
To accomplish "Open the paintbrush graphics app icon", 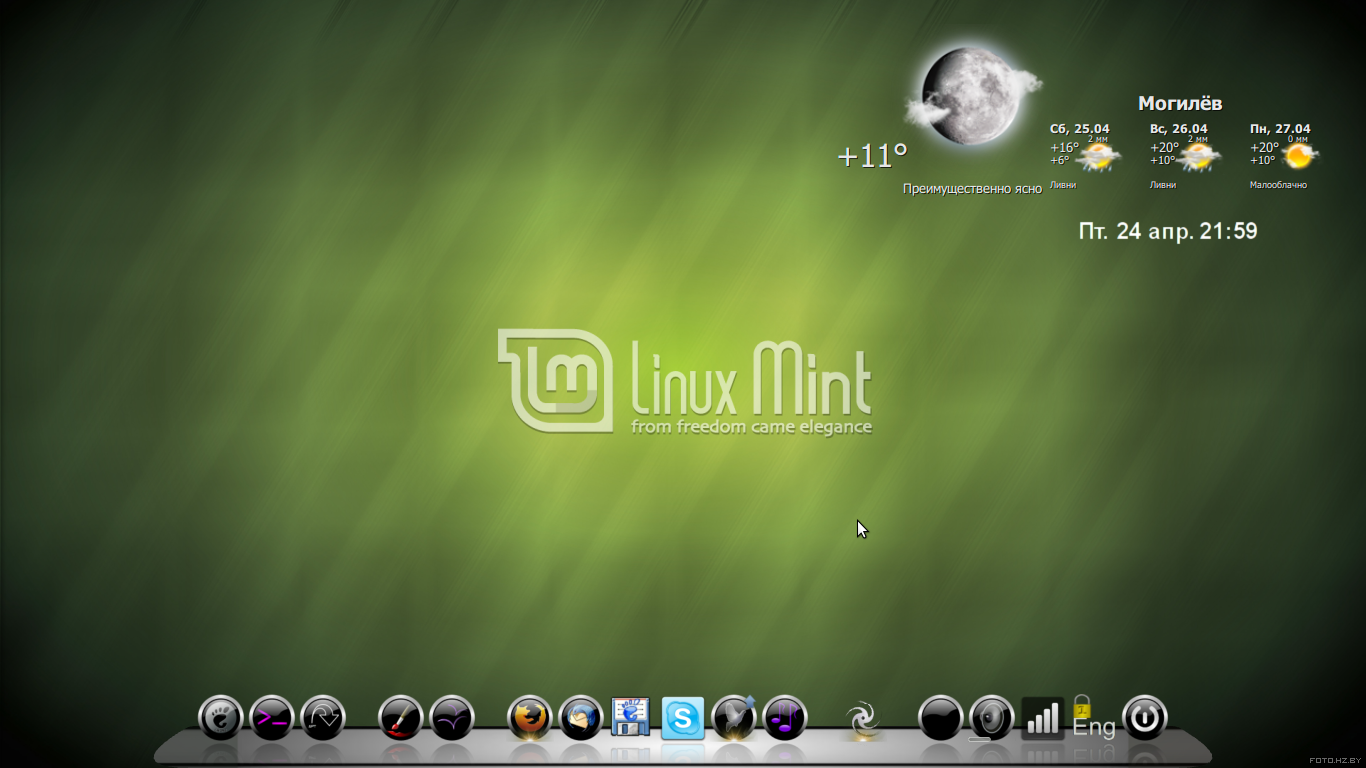I will pos(401,717).
